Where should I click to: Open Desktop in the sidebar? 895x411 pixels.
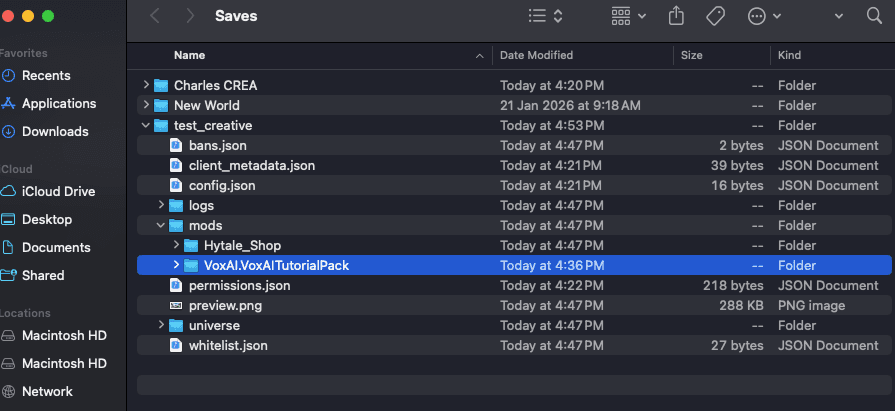point(37,219)
